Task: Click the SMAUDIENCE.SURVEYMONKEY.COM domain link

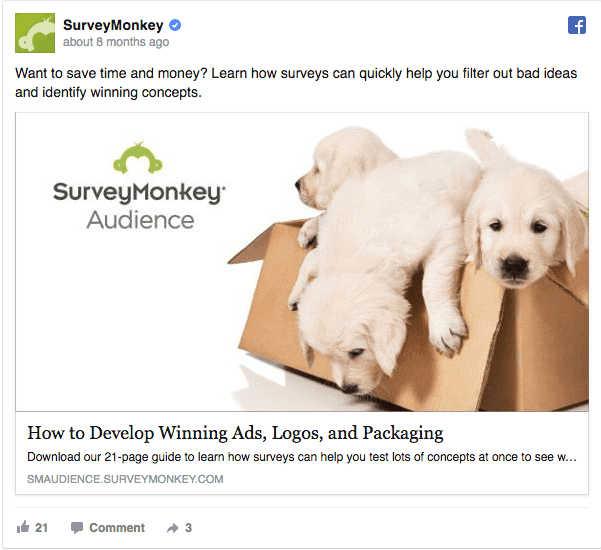Action: tap(125, 479)
